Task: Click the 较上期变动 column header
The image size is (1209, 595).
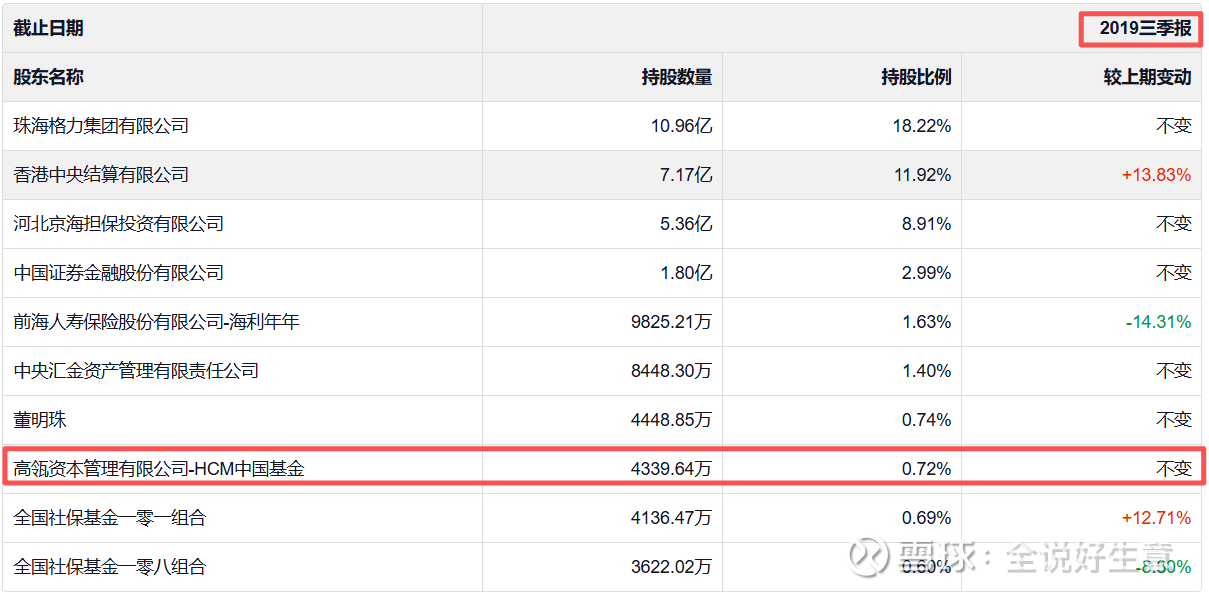Action: [x=1147, y=77]
